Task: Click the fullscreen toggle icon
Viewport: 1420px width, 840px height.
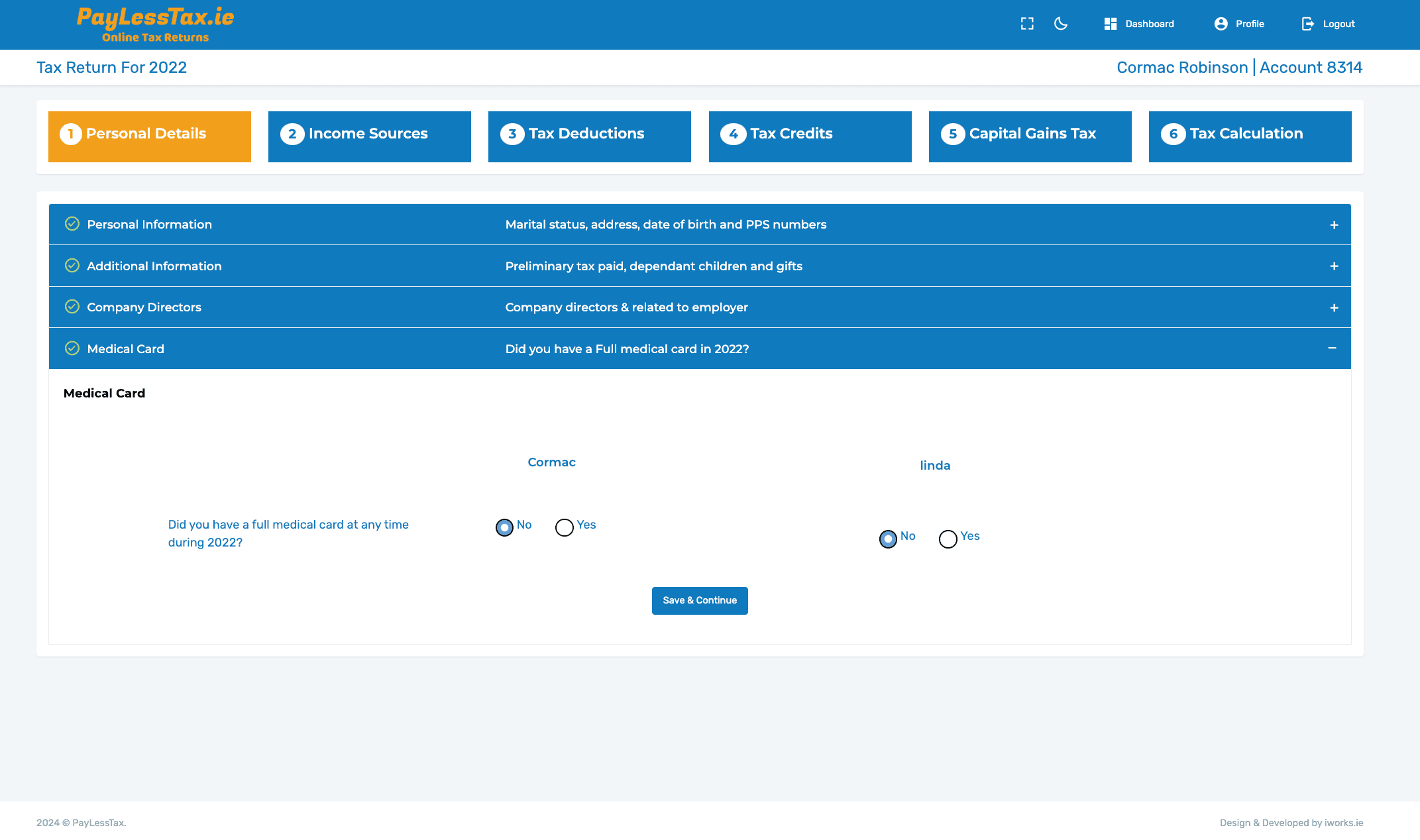Action: coord(1027,24)
